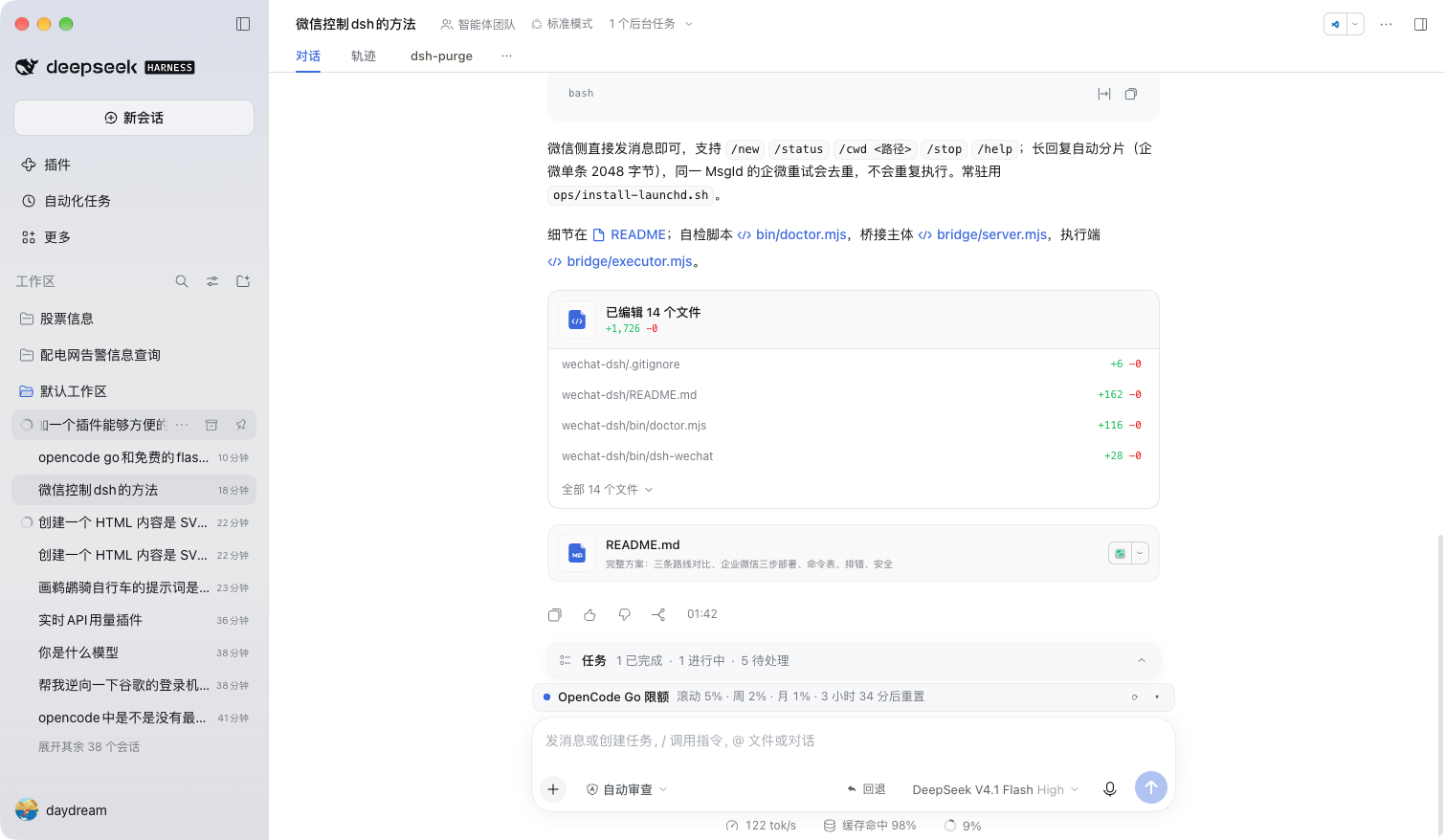Pin the highlighted plugin conversation
The width and height of the screenshot is (1445, 840).
tap(240, 425)
